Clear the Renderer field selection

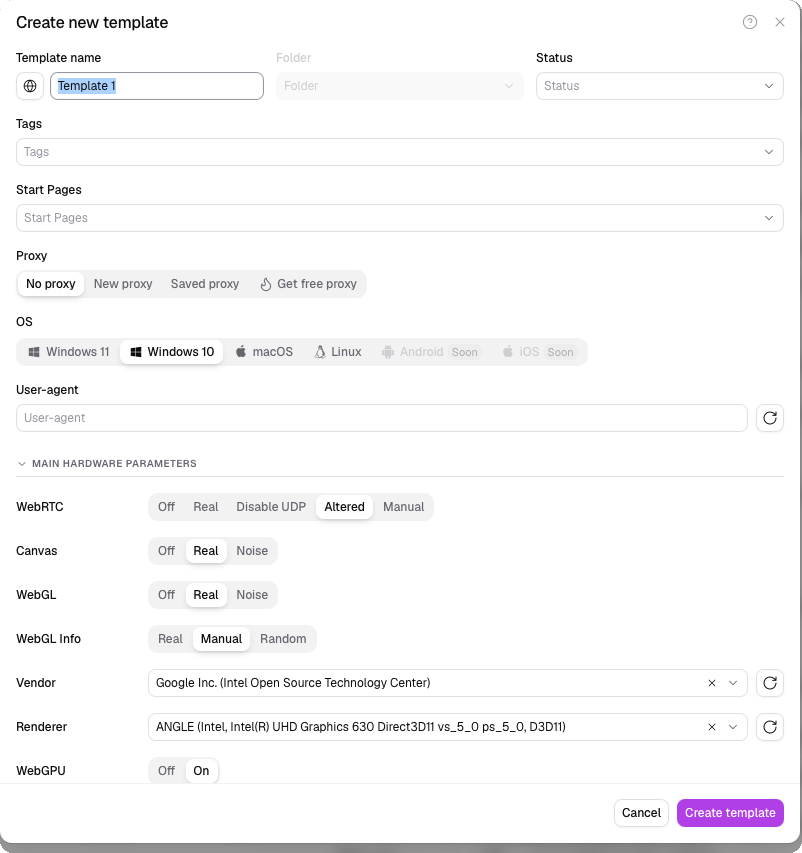click(x=712, y=727)
